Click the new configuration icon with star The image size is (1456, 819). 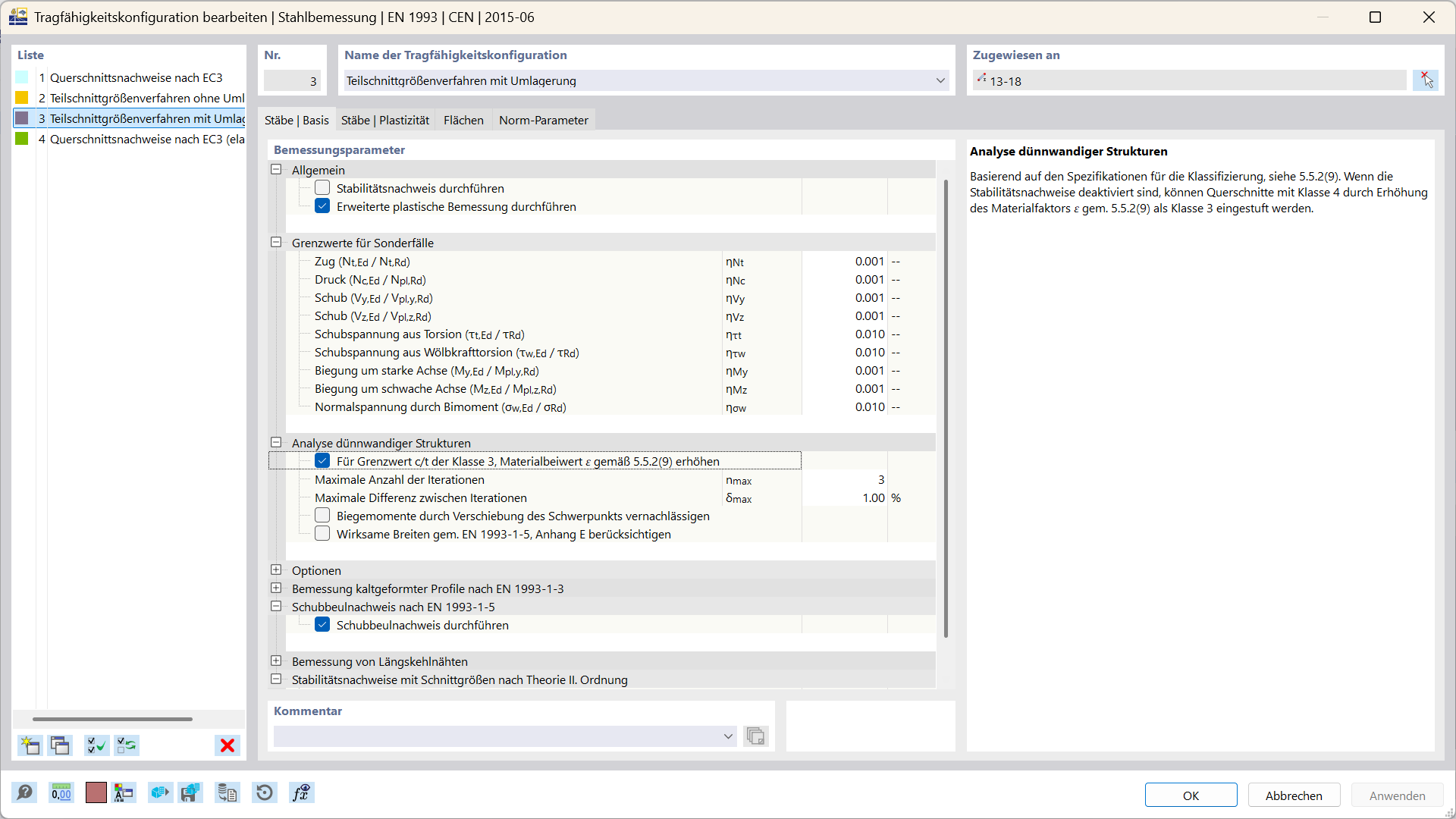30,745
